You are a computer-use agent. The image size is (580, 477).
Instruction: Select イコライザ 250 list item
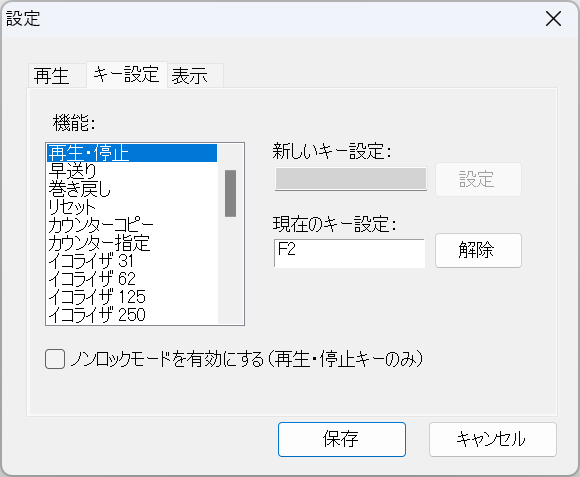click(132, 315)
